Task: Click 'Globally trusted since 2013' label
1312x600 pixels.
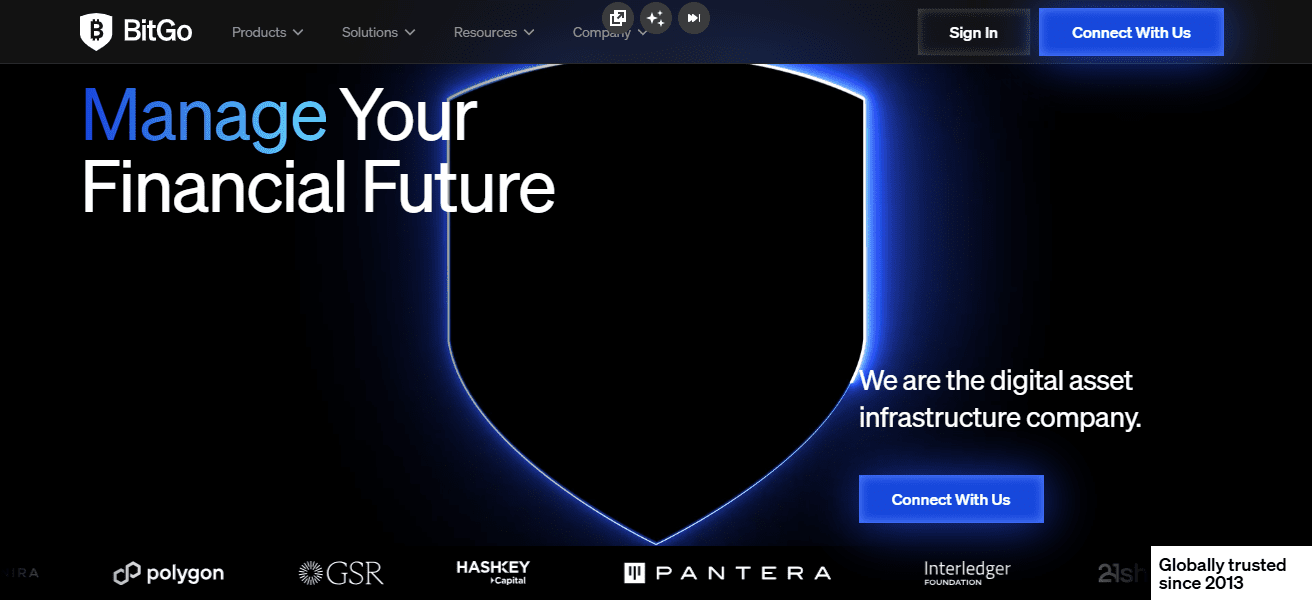Action: tap(1222, 573)
